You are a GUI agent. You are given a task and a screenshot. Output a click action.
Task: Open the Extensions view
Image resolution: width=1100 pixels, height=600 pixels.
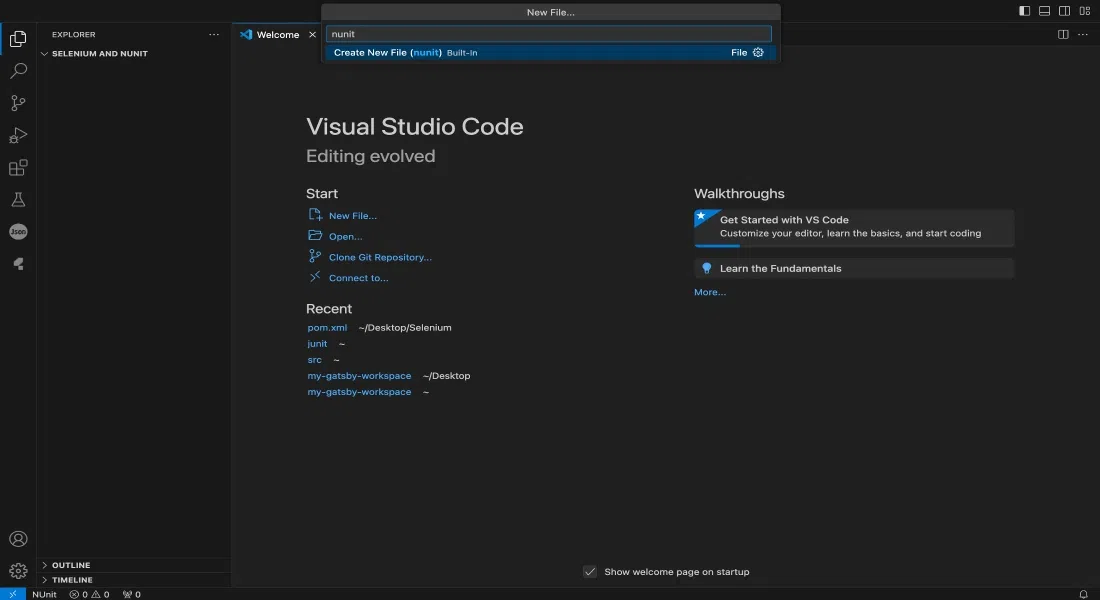[18, 167]
